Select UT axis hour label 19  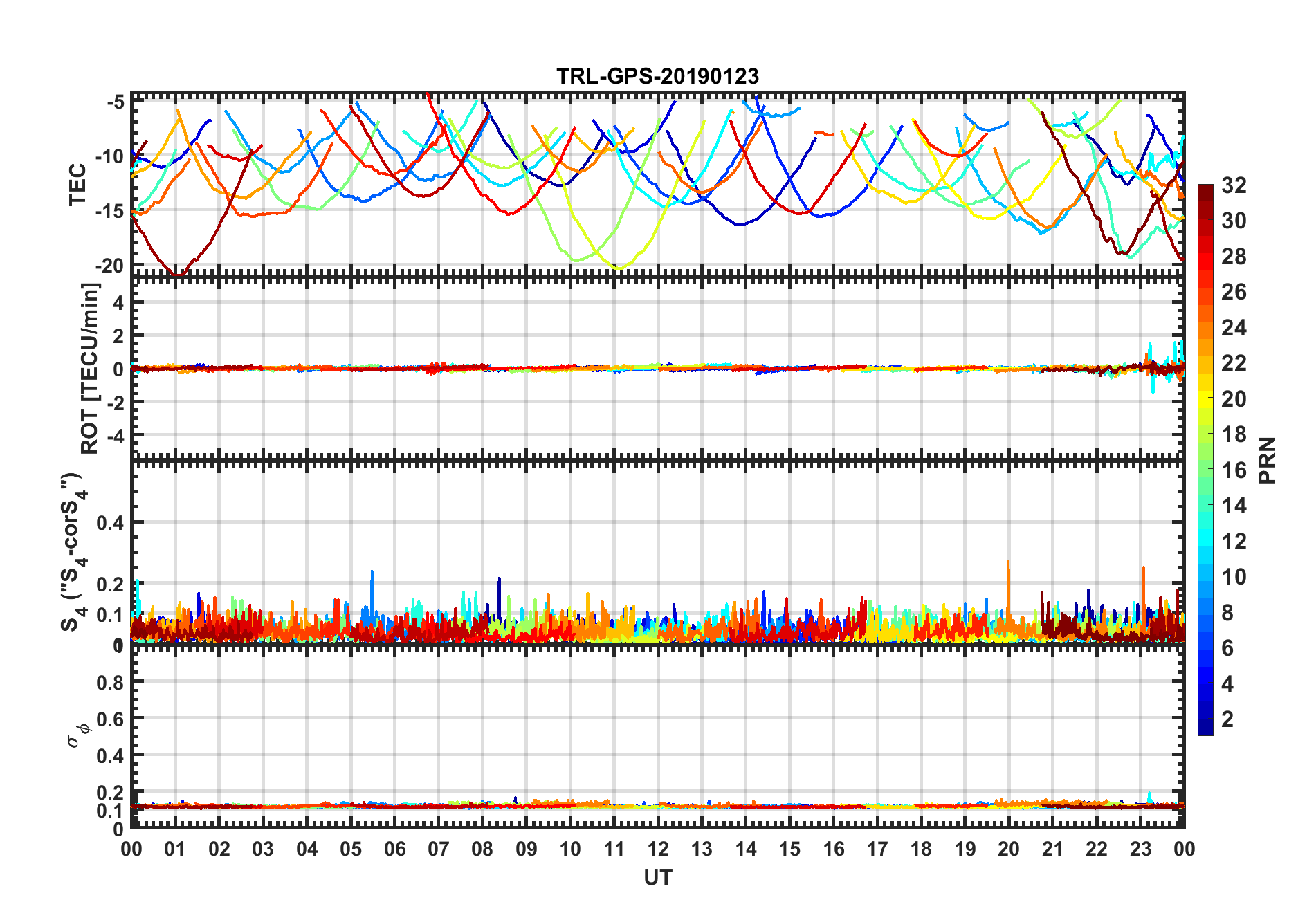point(965,849)
